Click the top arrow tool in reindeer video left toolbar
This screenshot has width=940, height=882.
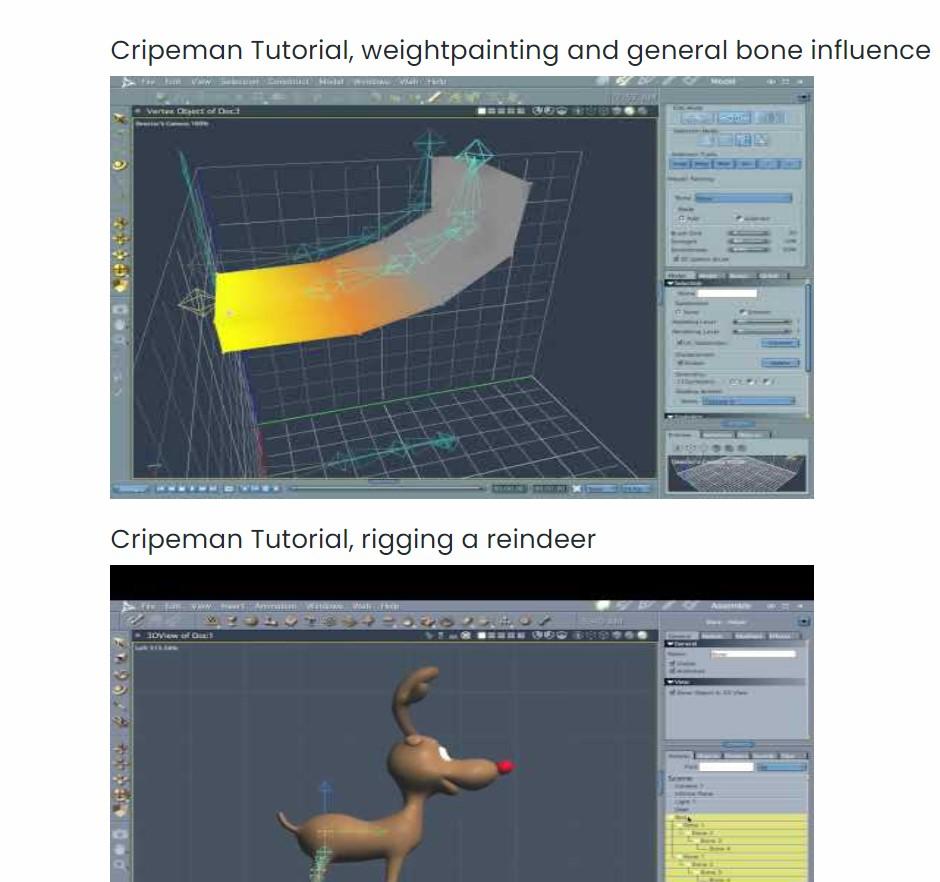(x=119, y=643)
